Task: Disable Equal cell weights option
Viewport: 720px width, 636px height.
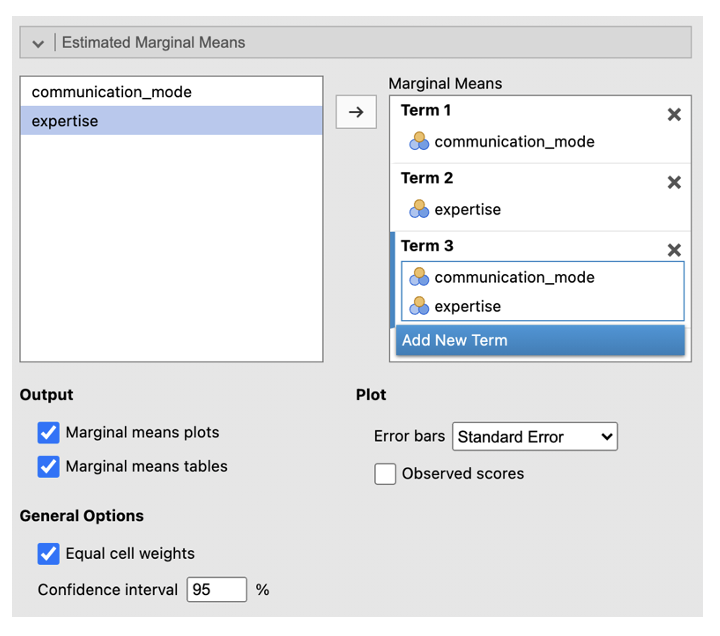Action: tap(49, 553)
